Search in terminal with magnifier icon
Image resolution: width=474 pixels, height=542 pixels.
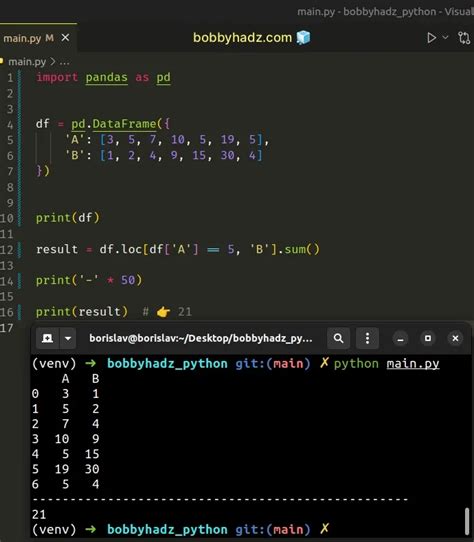(338, 338)
